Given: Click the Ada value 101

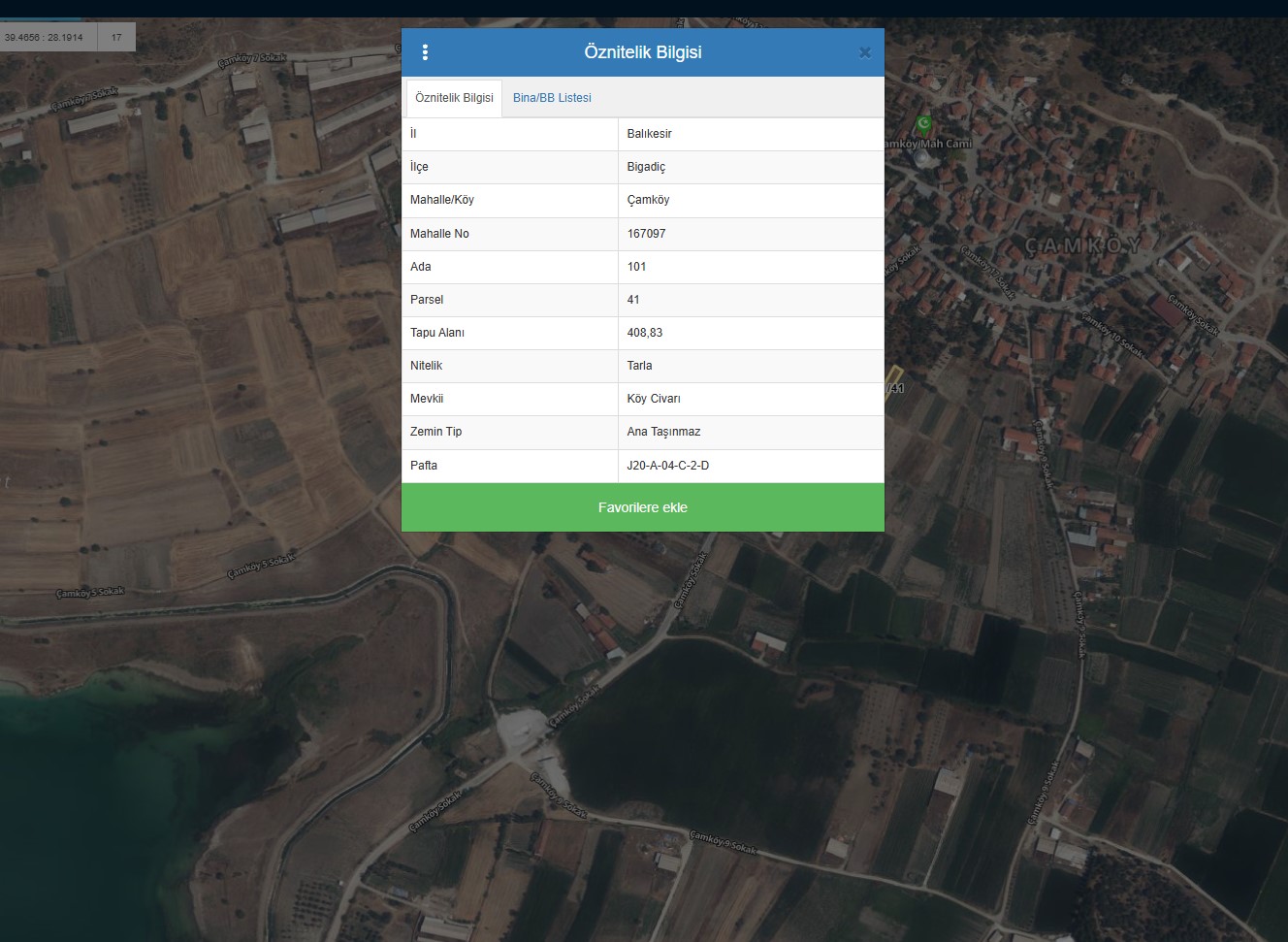Looking at the screenshot, I should (636, 267).
